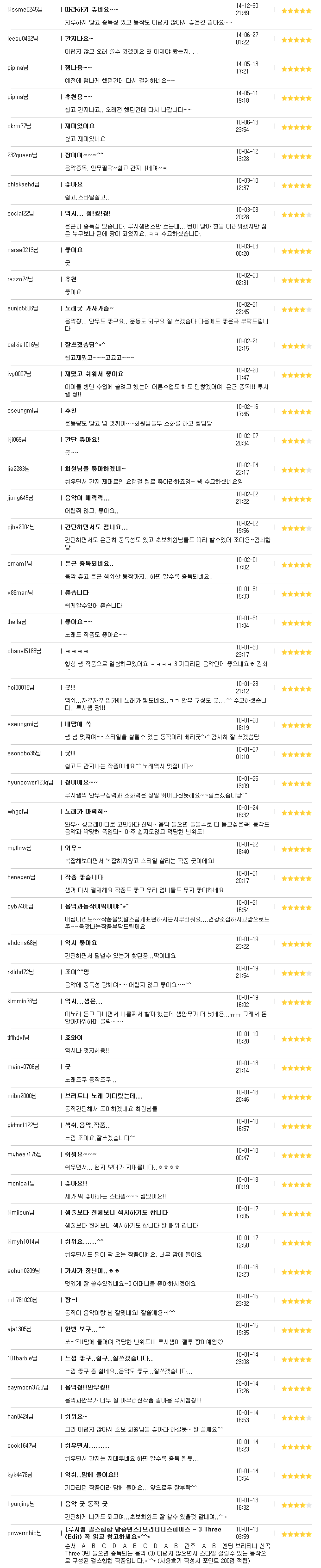The height and width of the screenshot is (1568, 321).
Task: Click the stars on hyunjiny's review row
Action: (x=296, y=1505)
